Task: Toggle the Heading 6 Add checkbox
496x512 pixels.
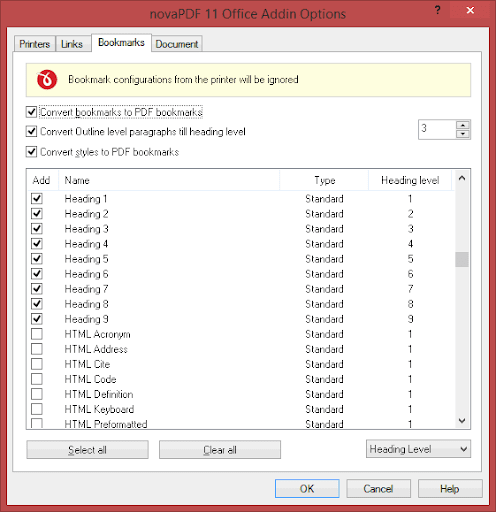Action: 37,274
